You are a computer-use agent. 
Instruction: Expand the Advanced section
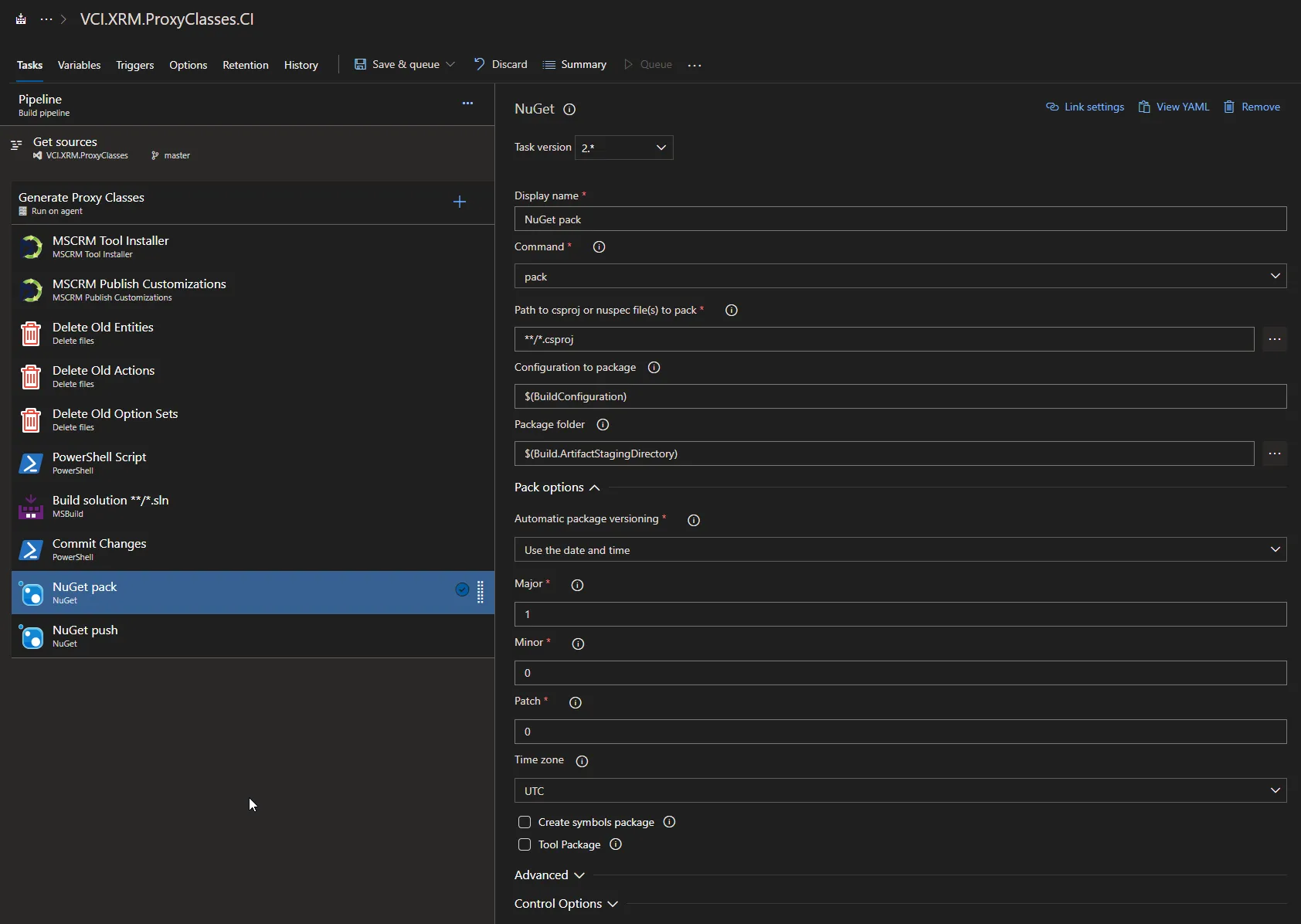[x=549, y=875]
